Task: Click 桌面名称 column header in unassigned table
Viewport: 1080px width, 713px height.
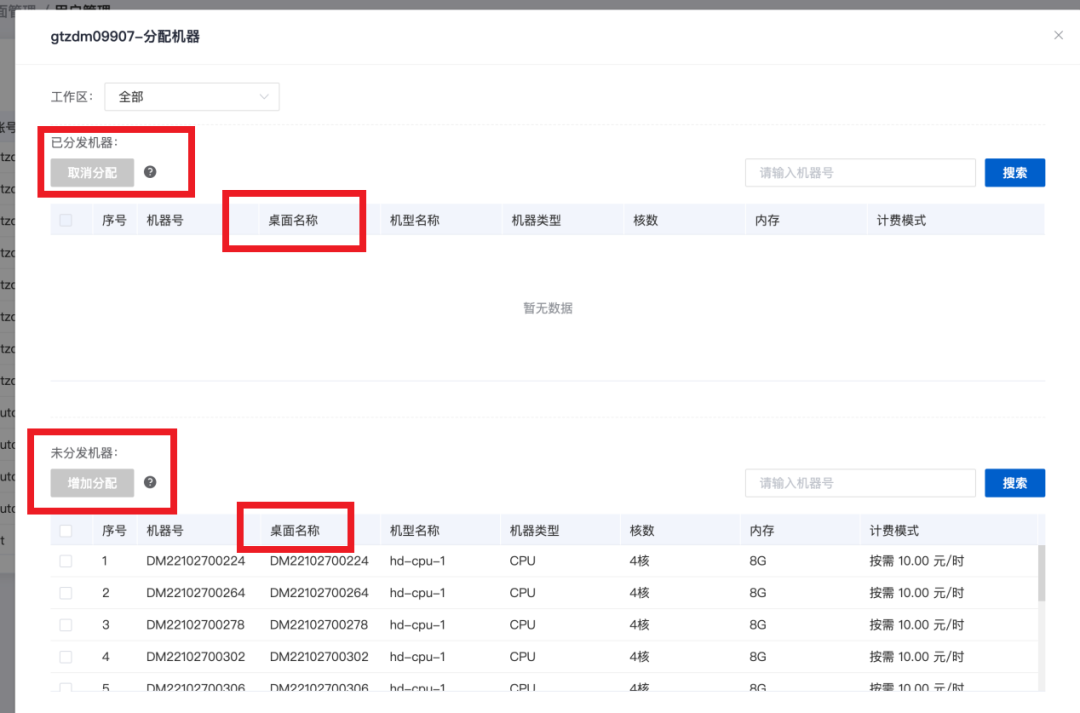Action: [x=295, y=531]
